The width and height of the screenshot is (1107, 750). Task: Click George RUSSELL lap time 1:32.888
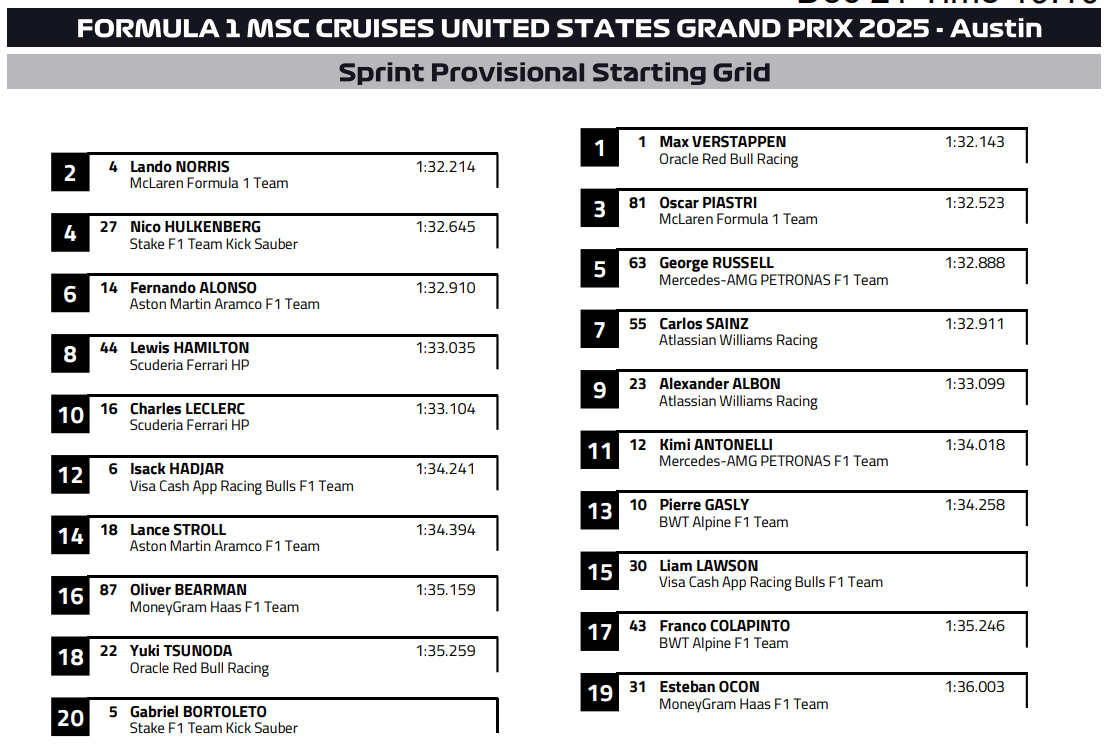click(974, 263)
